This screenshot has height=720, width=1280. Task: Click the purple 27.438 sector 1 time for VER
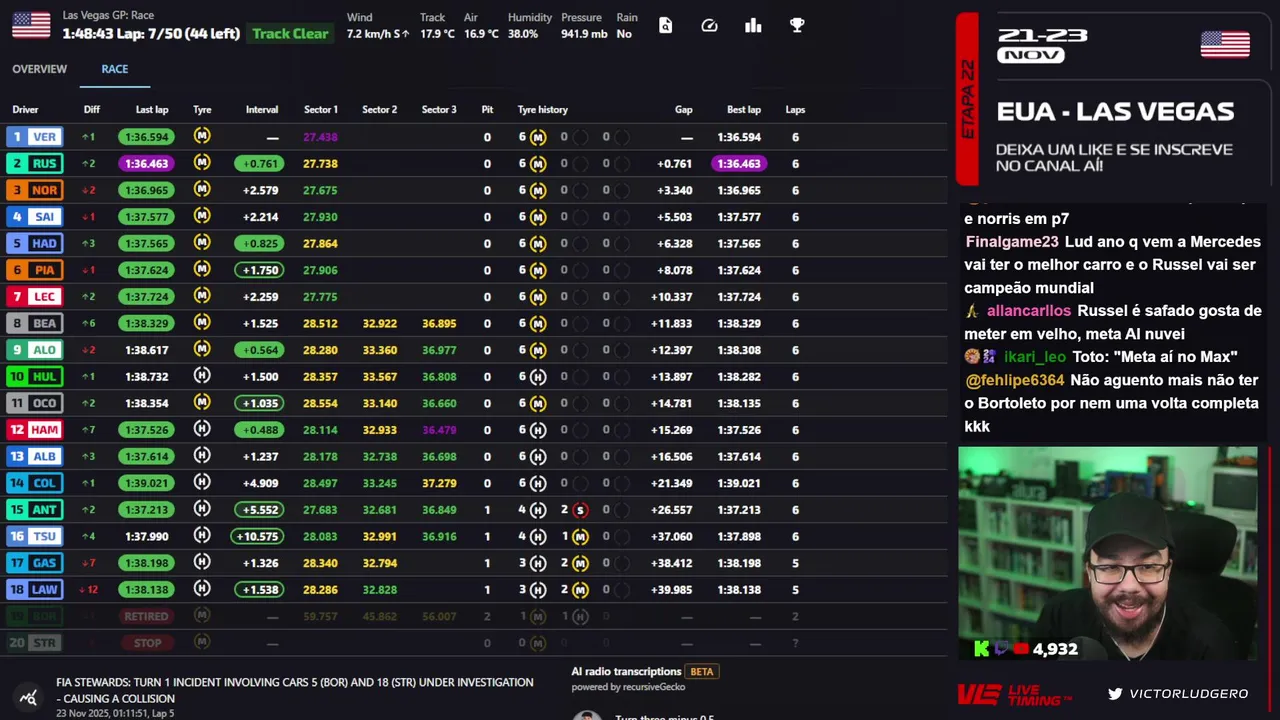point(320,137)
